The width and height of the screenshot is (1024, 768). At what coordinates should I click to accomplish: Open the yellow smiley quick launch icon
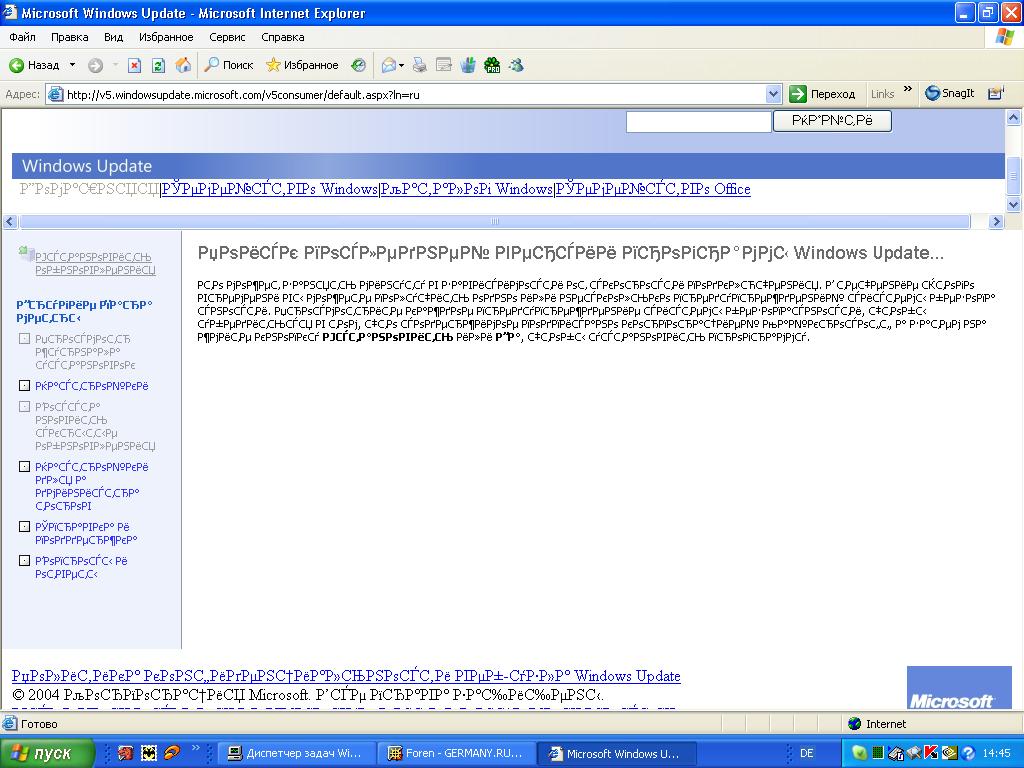click(x=149, y=753)
